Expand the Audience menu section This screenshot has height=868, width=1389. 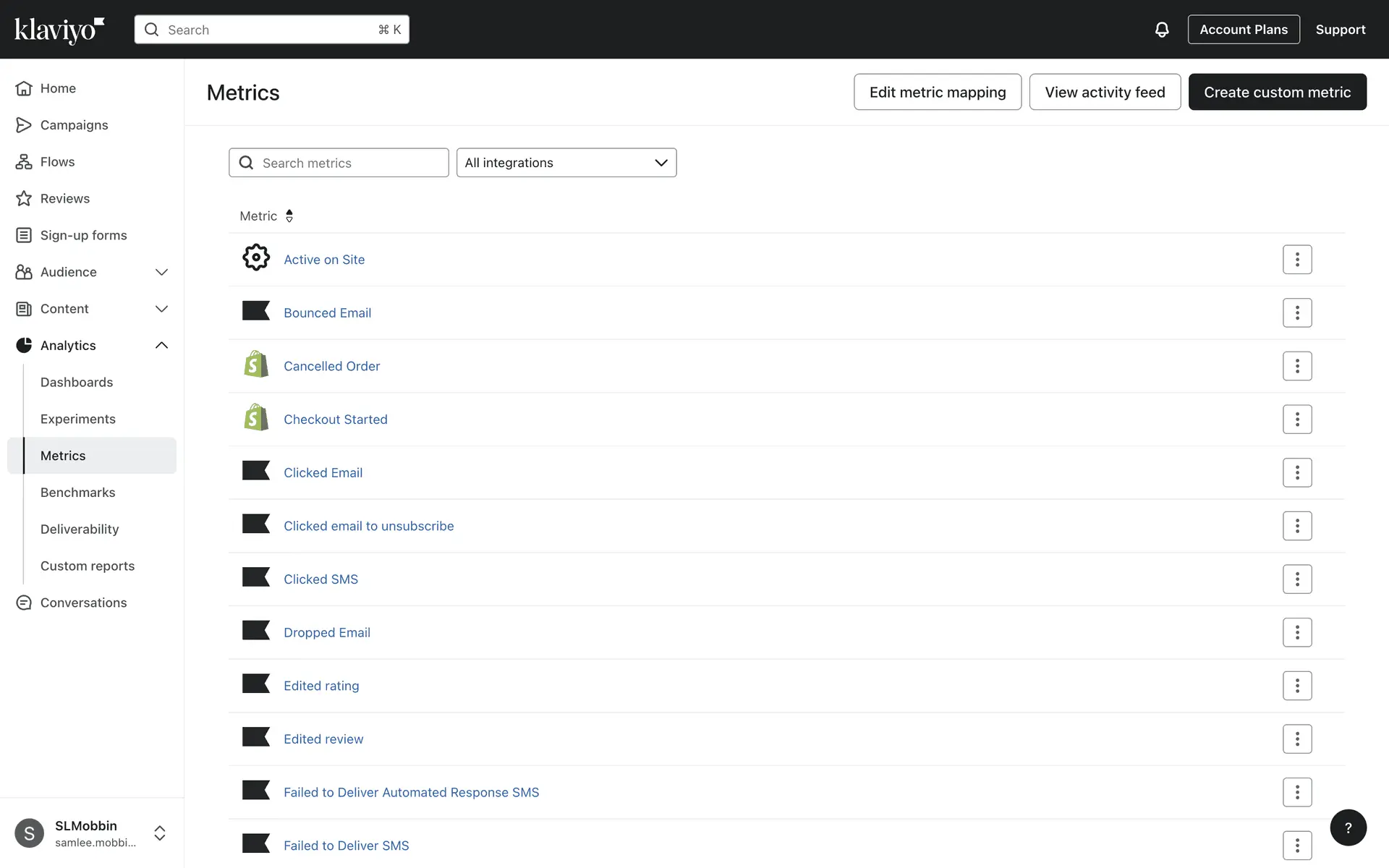161,272
